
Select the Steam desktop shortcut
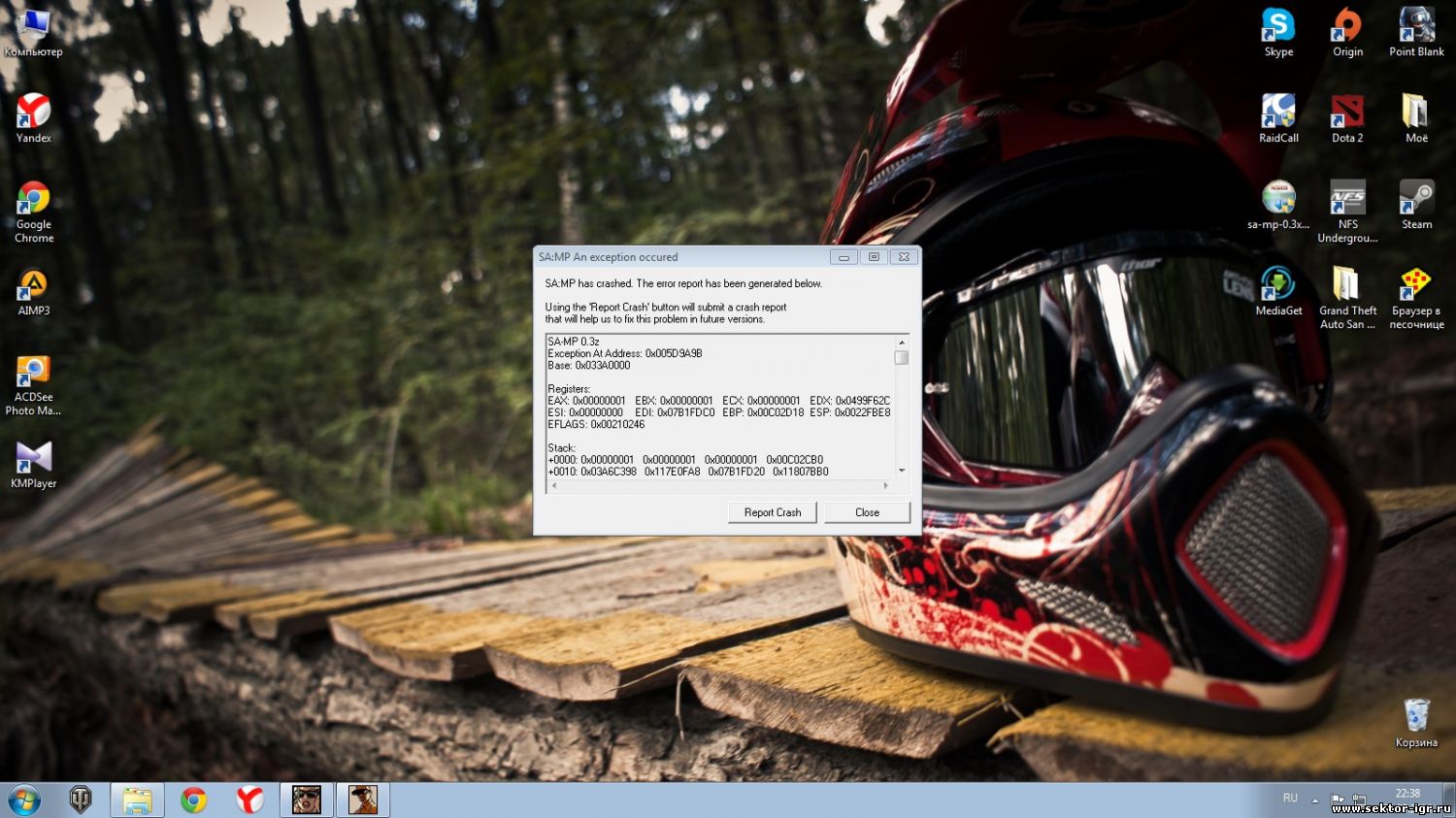pyautogui.click(x=1416, y=205)
